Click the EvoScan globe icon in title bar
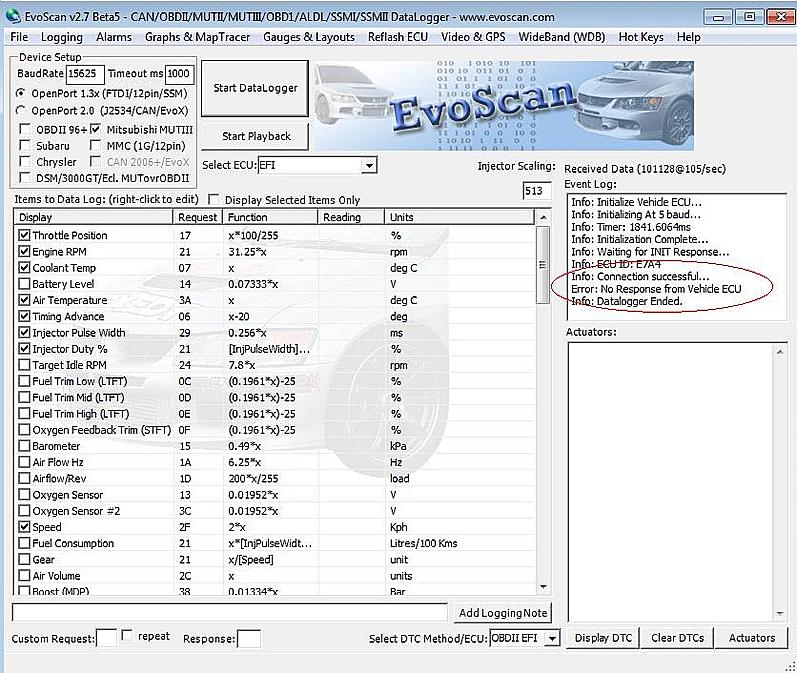 (x=13, y=16)
